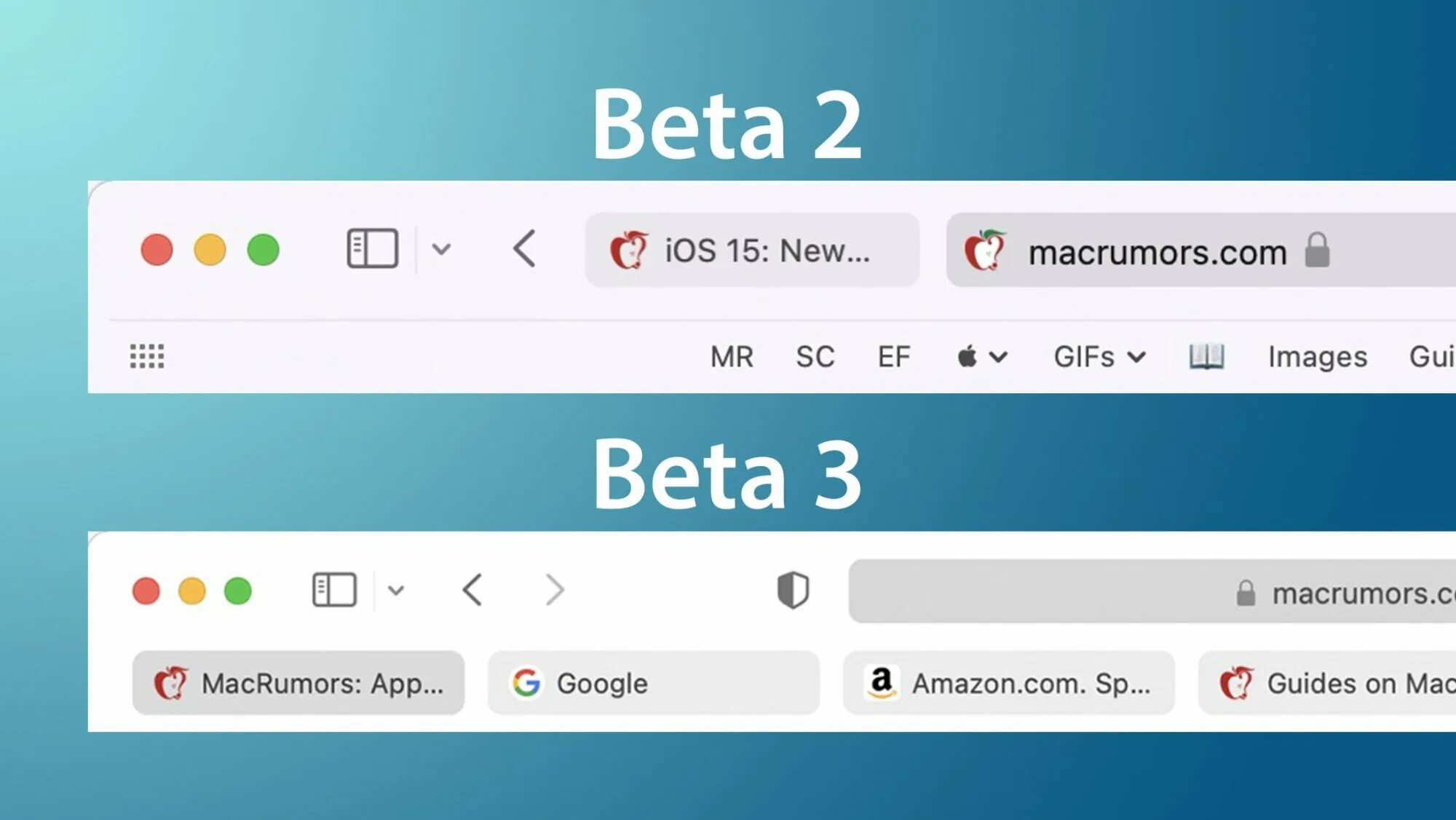
Task: Expand the sidebar panel type dropdown Beta 2
Action: point(440,250)
